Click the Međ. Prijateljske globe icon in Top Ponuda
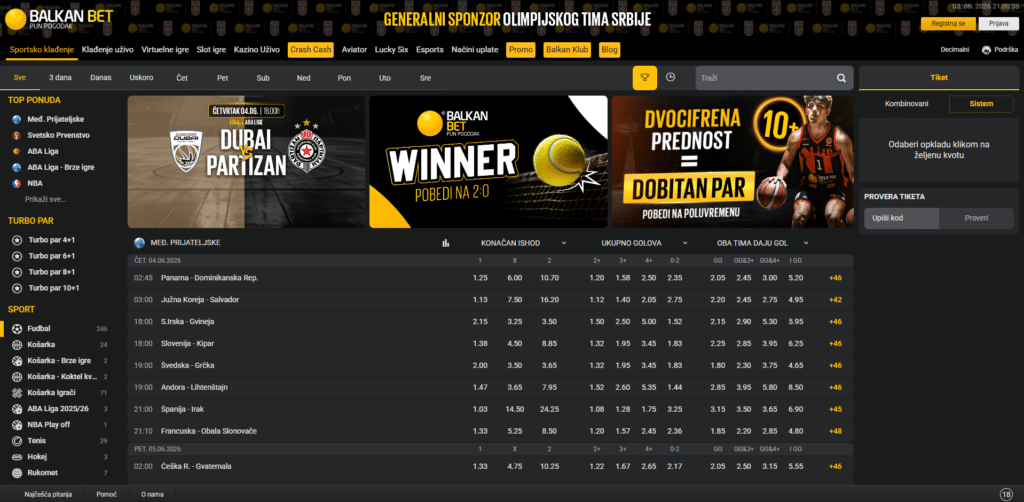 16,119
